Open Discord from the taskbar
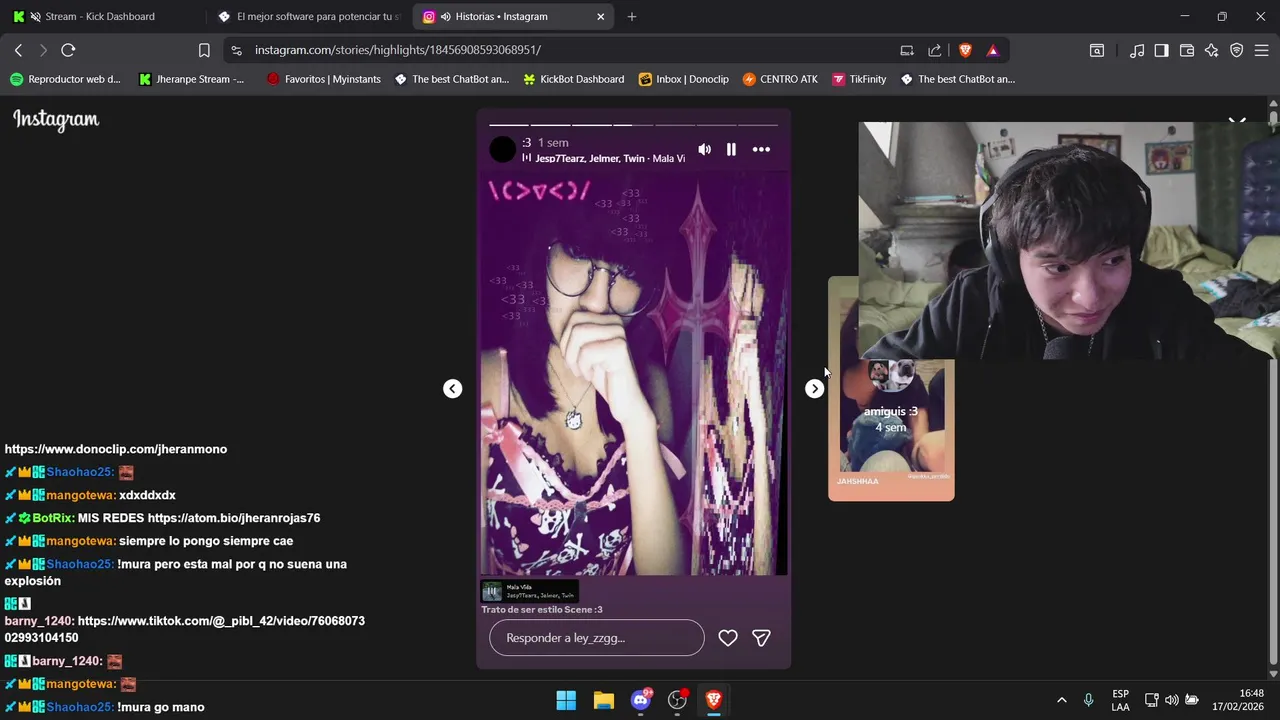Screen dimensions: 1280x720 point(641,700)
